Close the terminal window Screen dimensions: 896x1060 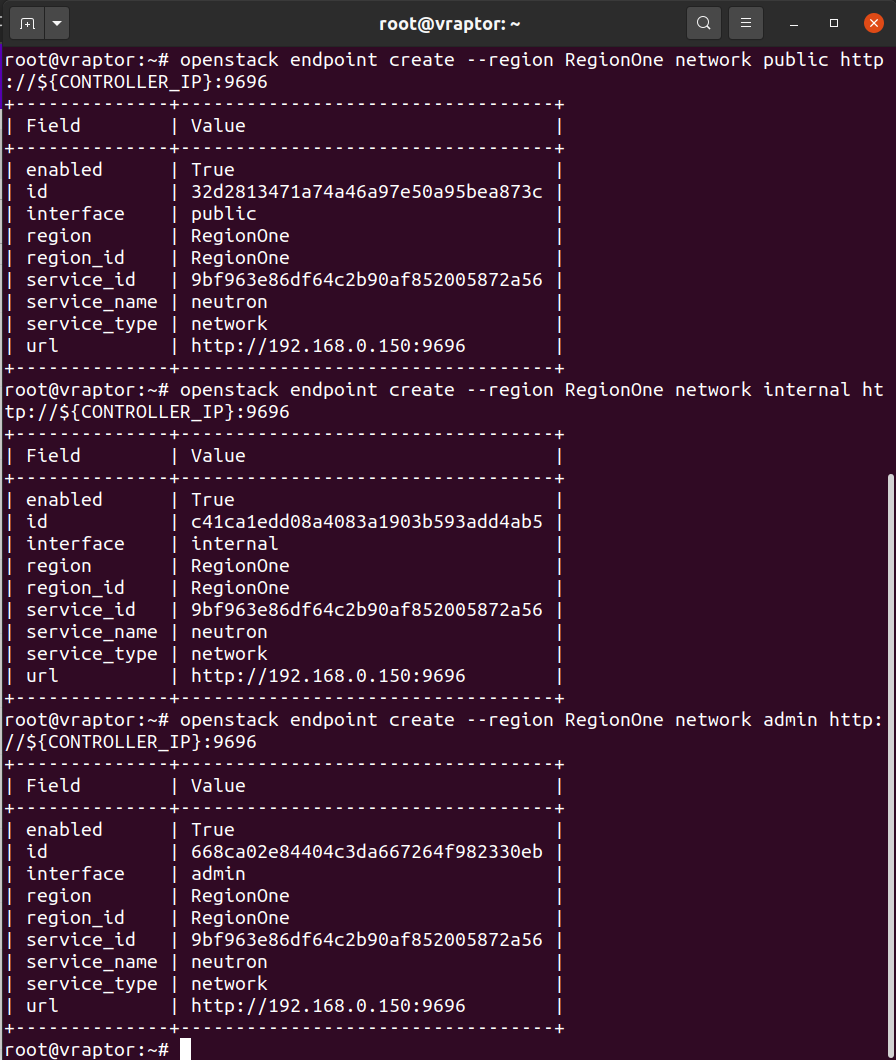874,24
